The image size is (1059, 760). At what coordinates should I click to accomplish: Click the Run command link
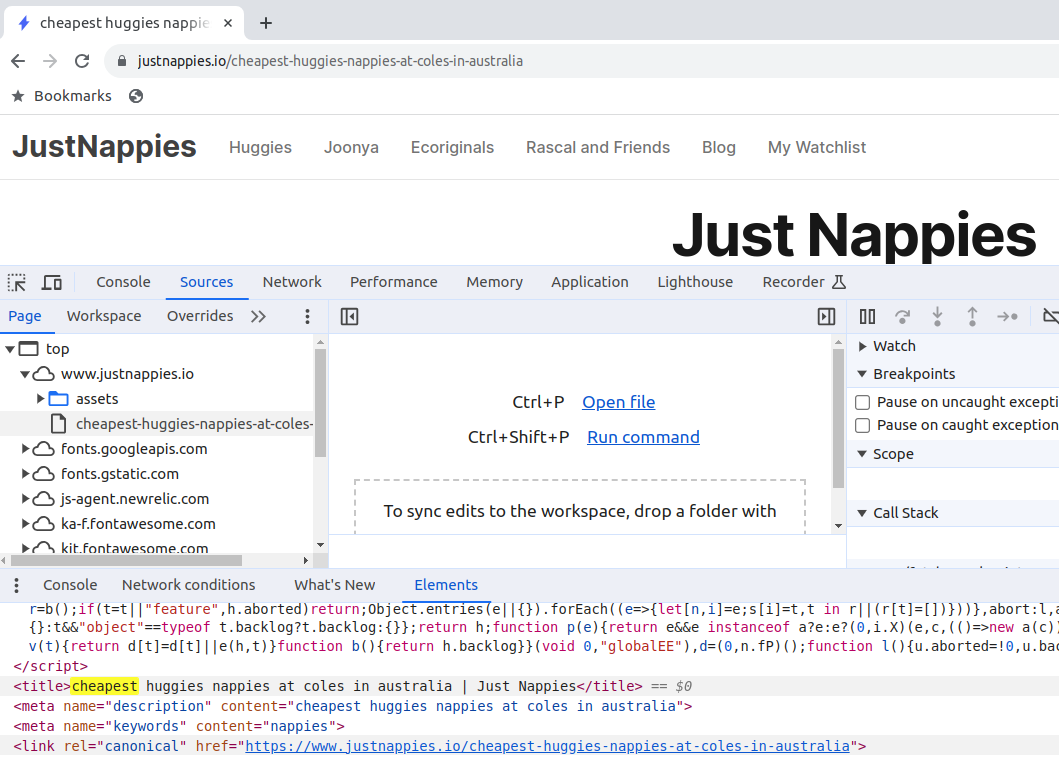coord(643,437)
